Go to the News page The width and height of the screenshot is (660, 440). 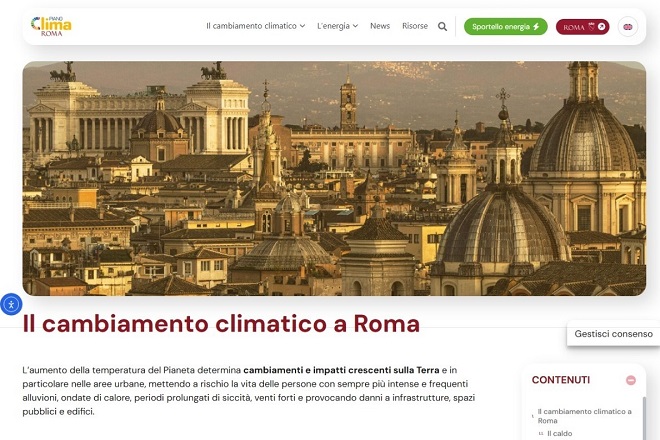pyautogui.click(x=380, y=26)
